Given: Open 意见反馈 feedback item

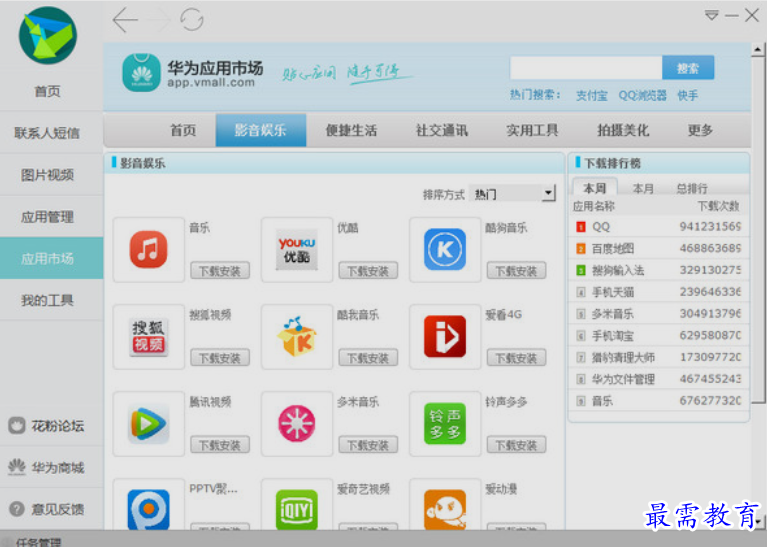Looking at the screenshot, I should (46, 509).
